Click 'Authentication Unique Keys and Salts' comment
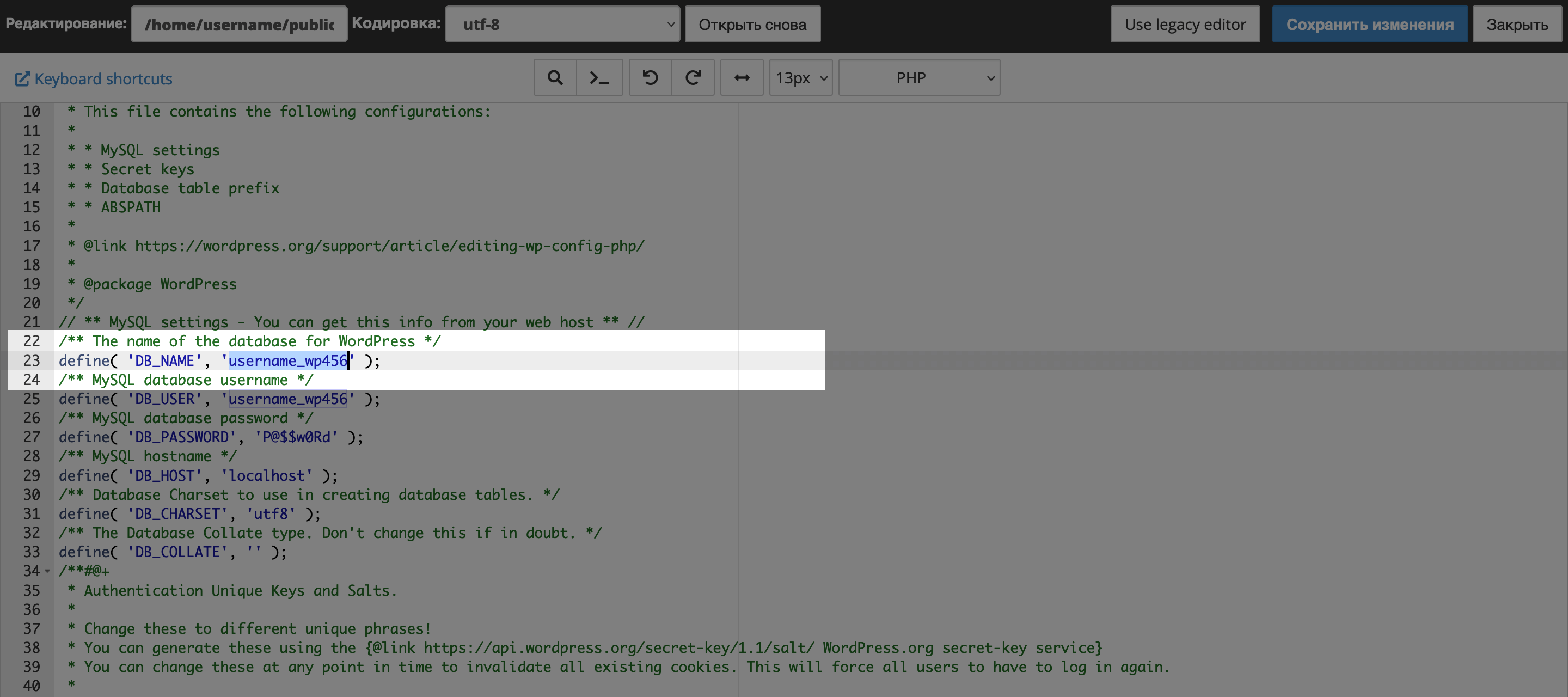Viewport: 1568px width, 697px height. click(232, 590)
